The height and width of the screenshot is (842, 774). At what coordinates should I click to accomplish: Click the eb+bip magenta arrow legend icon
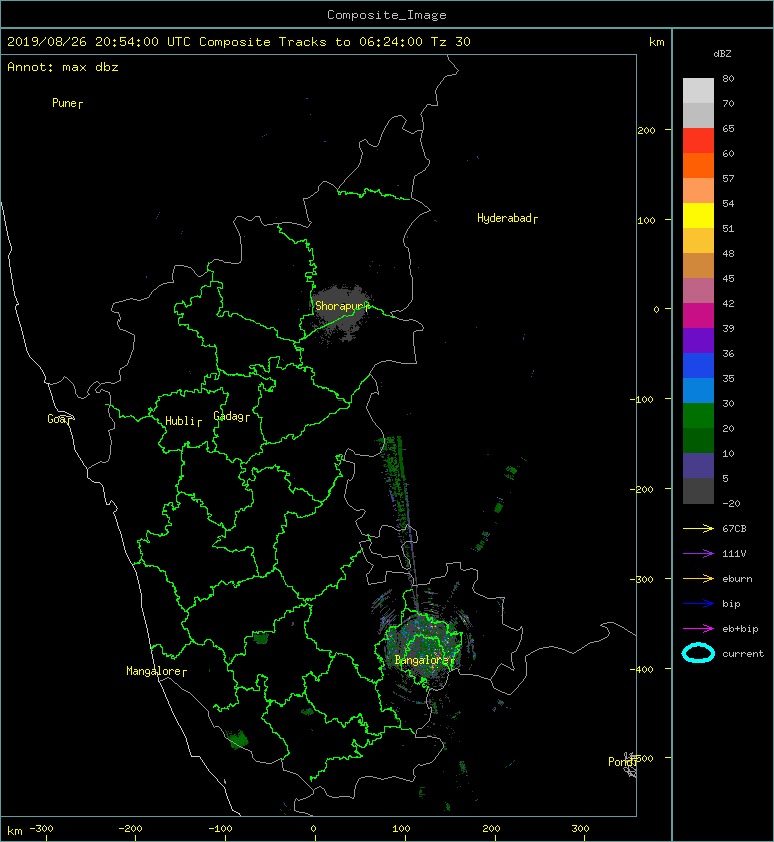click(x=698, y=628)
